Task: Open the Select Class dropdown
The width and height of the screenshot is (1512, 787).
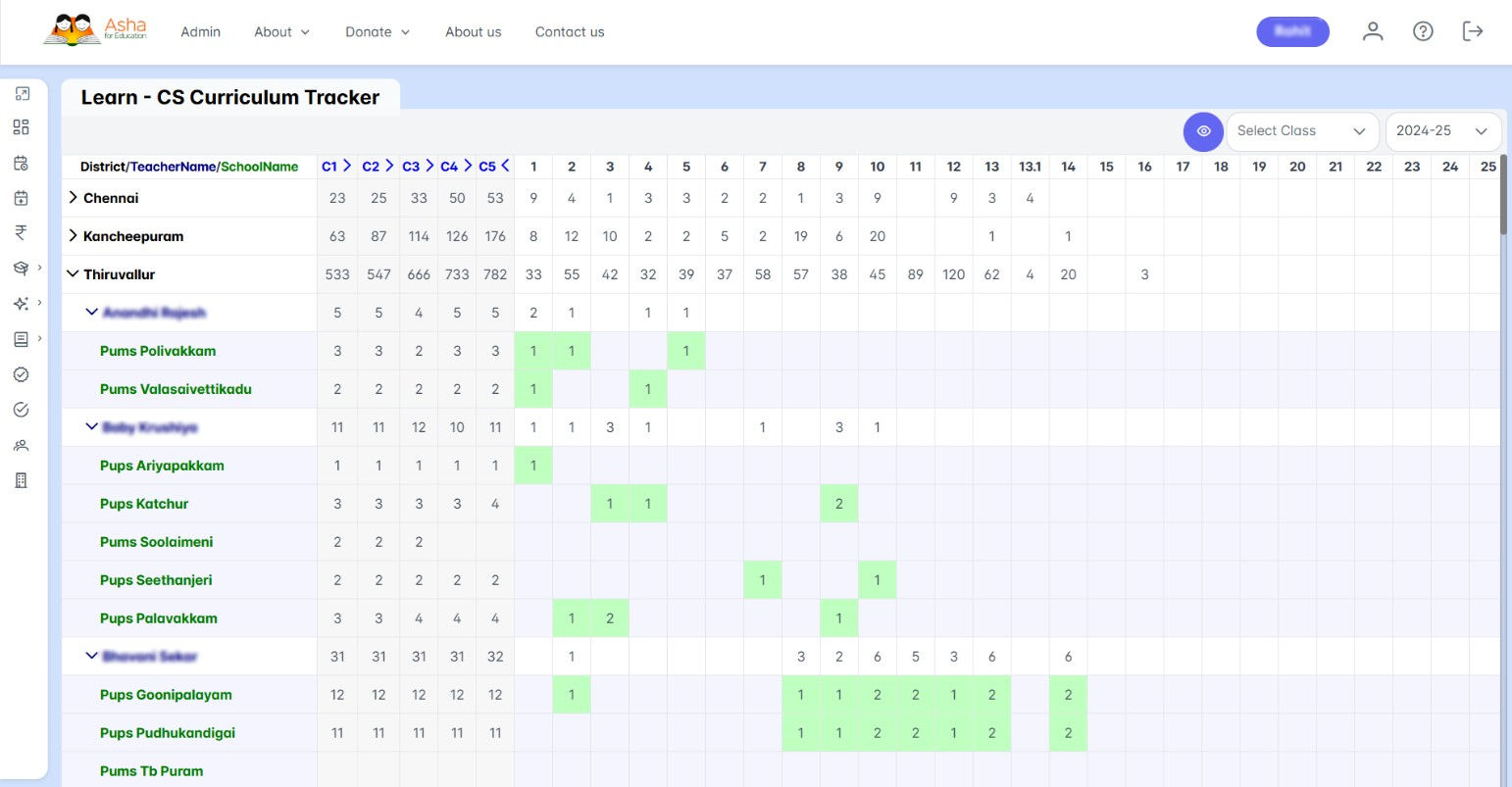Action: [1301, 131]
